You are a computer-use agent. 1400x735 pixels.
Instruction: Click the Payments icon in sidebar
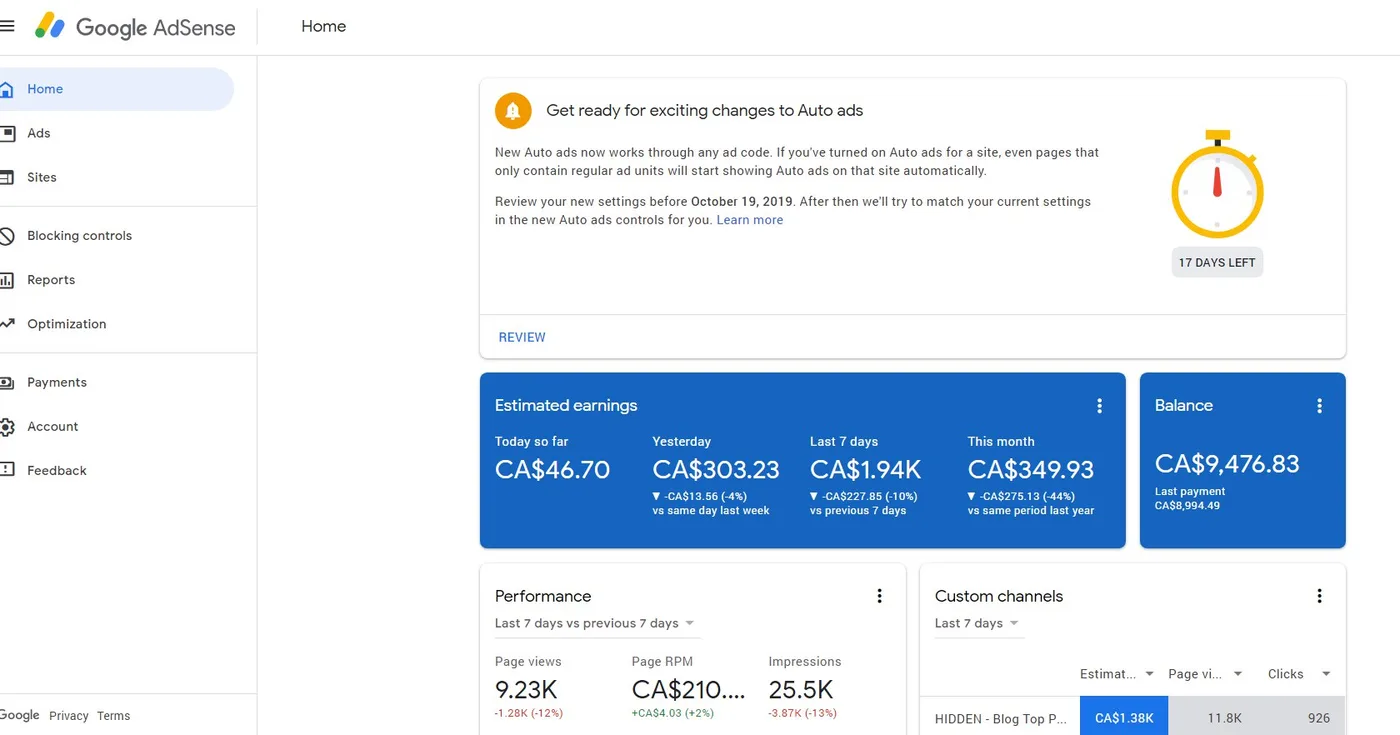click(7, 382)
